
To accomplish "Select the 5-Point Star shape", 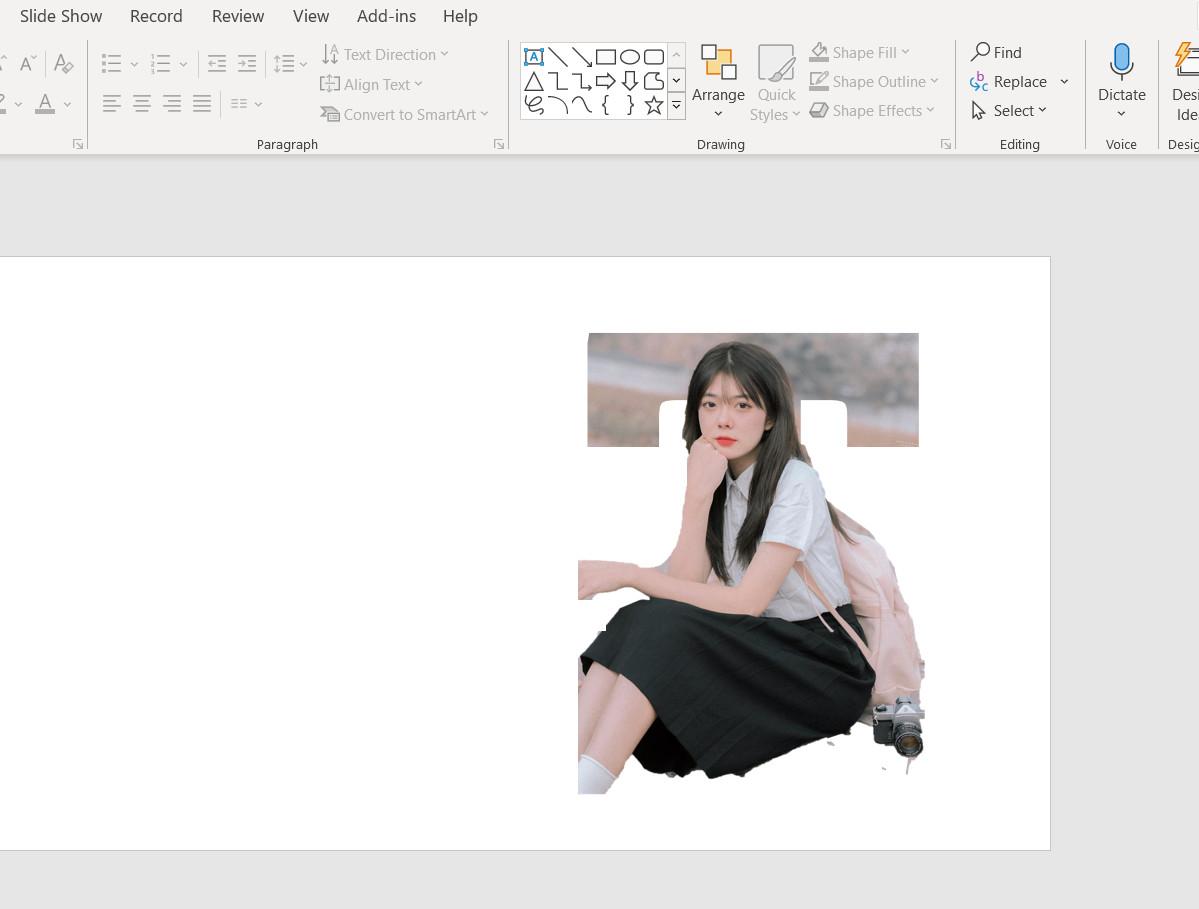I will [654, 105].
